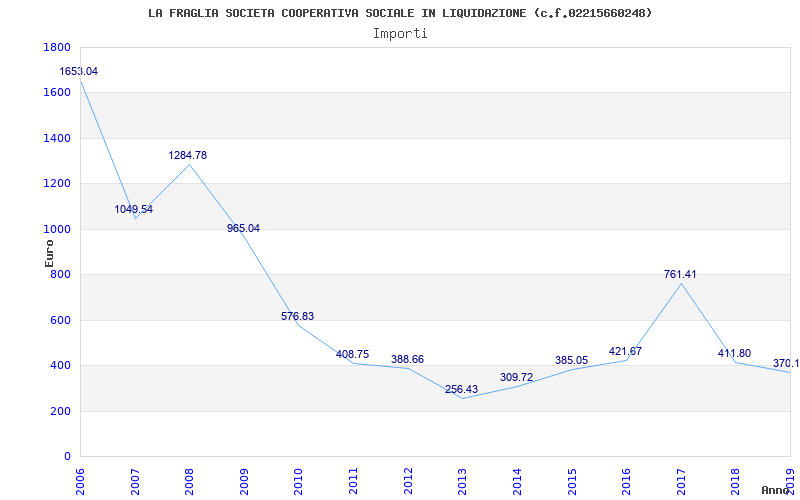The height and width of the screenshot is (500, 800).
Task: Click the 2008 x-axis year label
Action: coord(189,482)
